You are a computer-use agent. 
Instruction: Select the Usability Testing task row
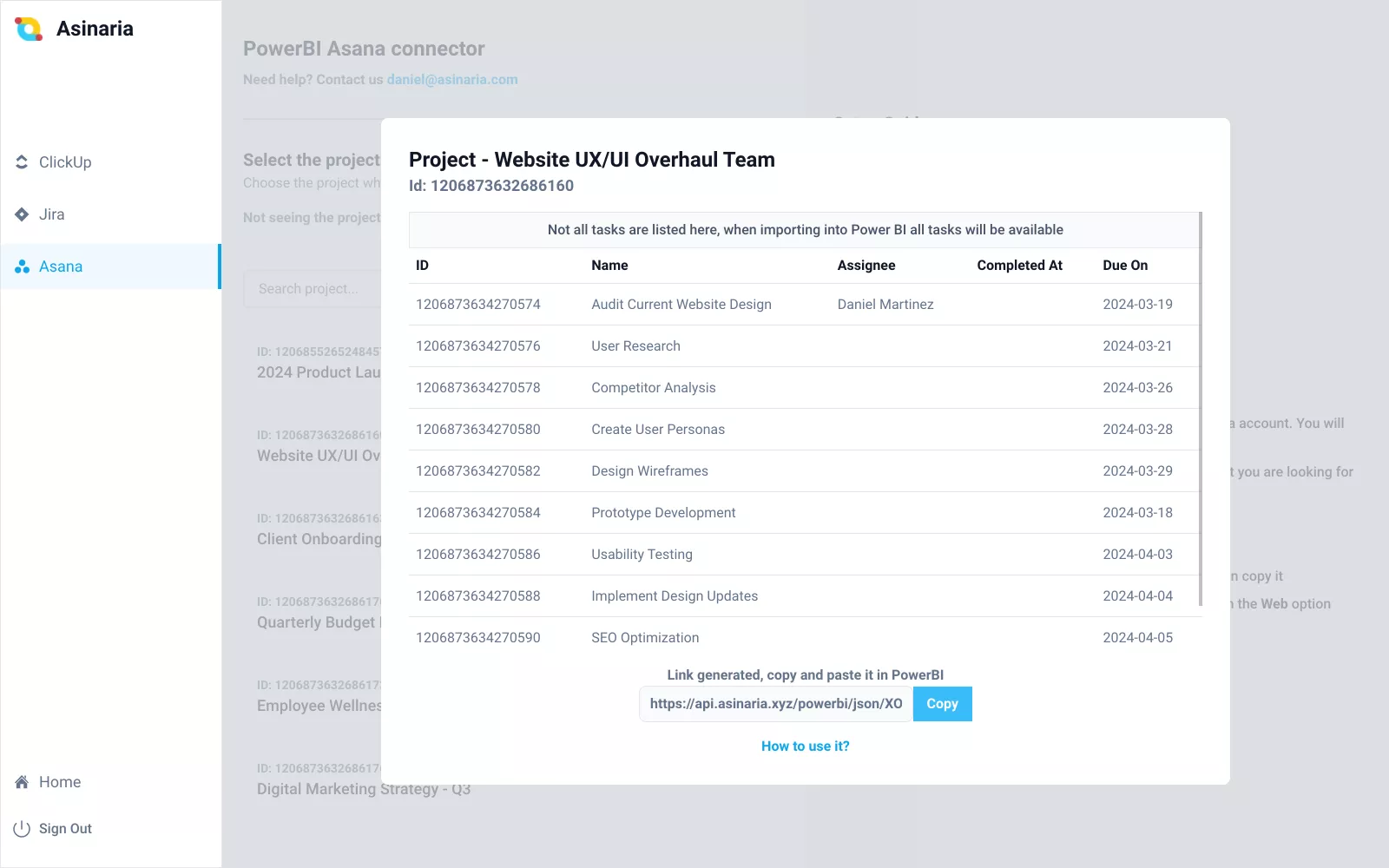[x=642, y=555]
